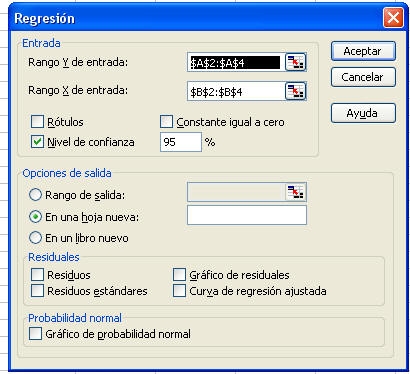The height and width of the screenshot is (374, 410).
Task: Click range selector icon for Rango Y
Action: 296,62
